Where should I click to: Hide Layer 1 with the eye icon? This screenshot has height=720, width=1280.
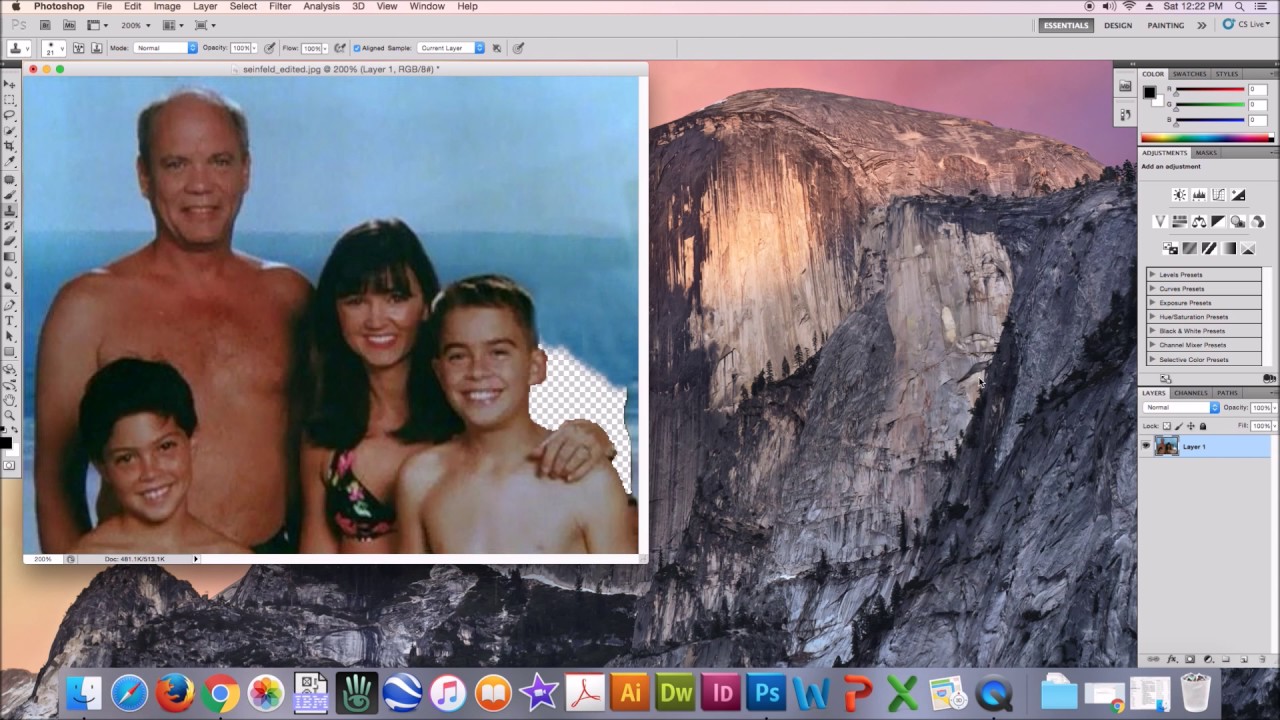1146,447
